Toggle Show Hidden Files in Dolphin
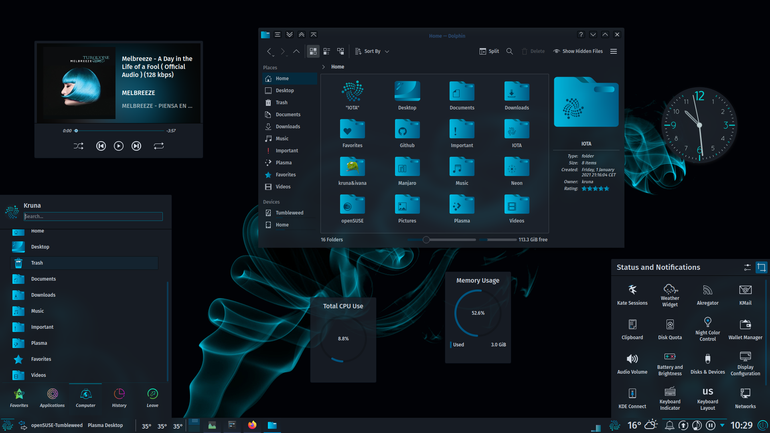Image resolution: width=770 pixels, height=433 pixels. point(578,51)
